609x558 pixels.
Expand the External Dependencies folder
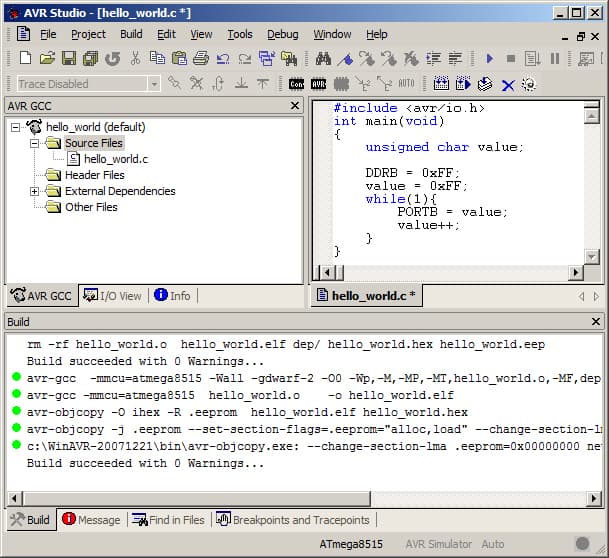pos(35,191)
